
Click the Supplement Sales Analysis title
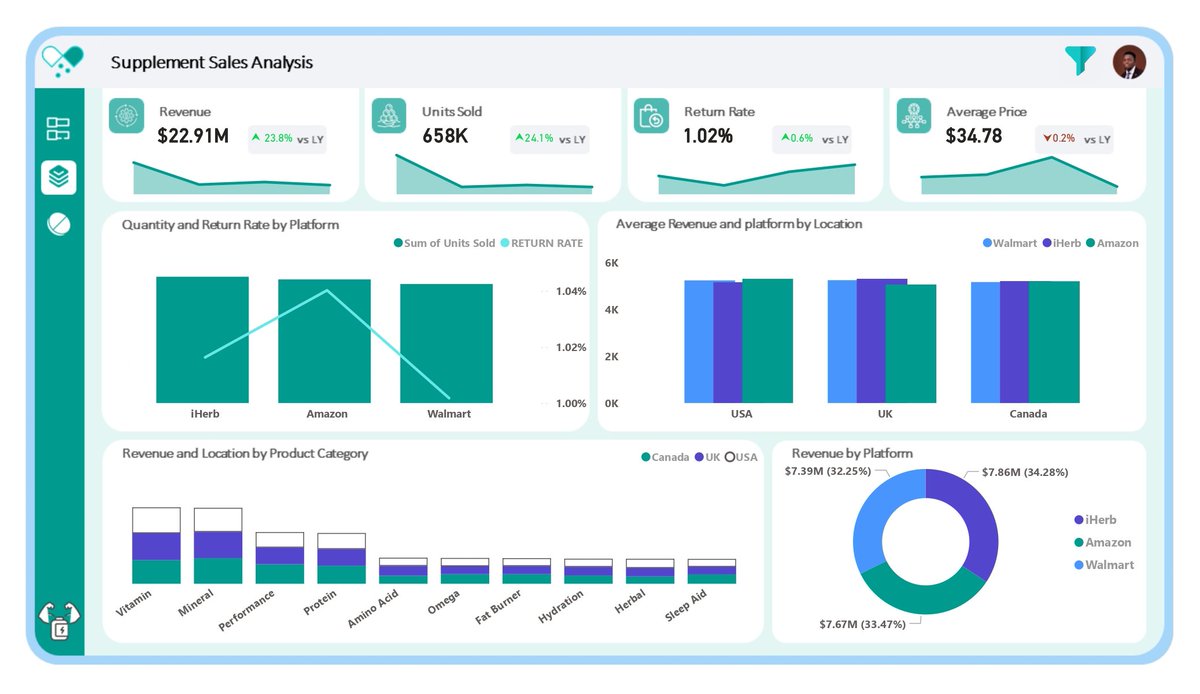point(211,62)
